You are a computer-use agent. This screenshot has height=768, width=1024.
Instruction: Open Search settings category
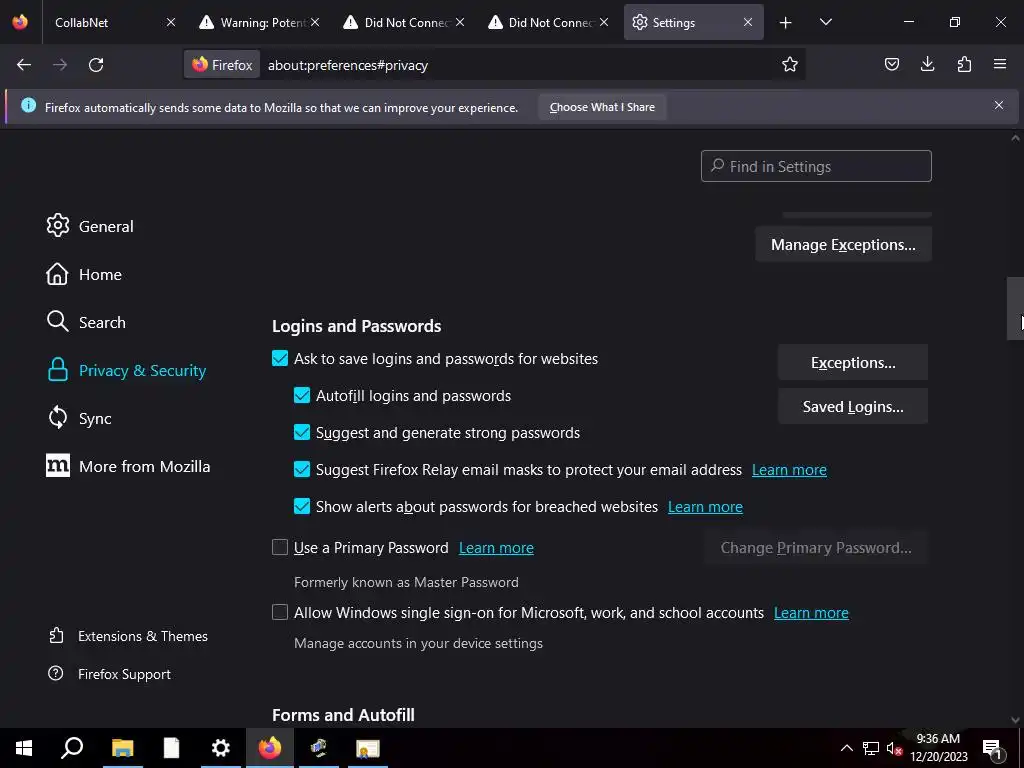pos(86,322)
